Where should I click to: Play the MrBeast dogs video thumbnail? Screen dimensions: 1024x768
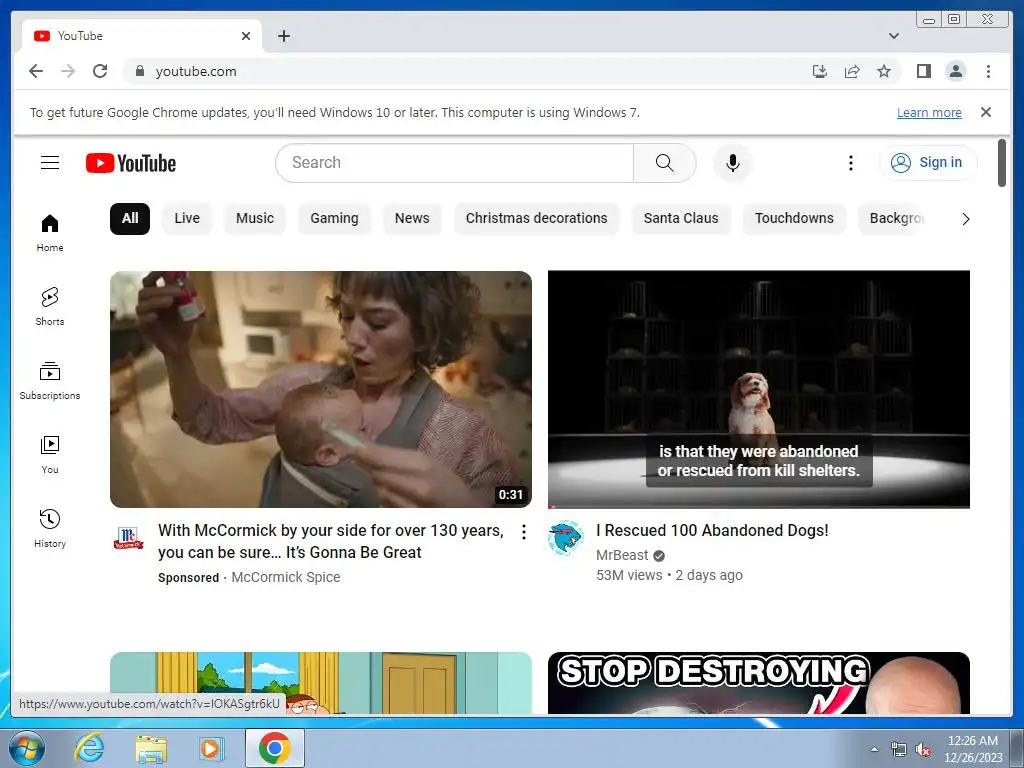(759, 389)
